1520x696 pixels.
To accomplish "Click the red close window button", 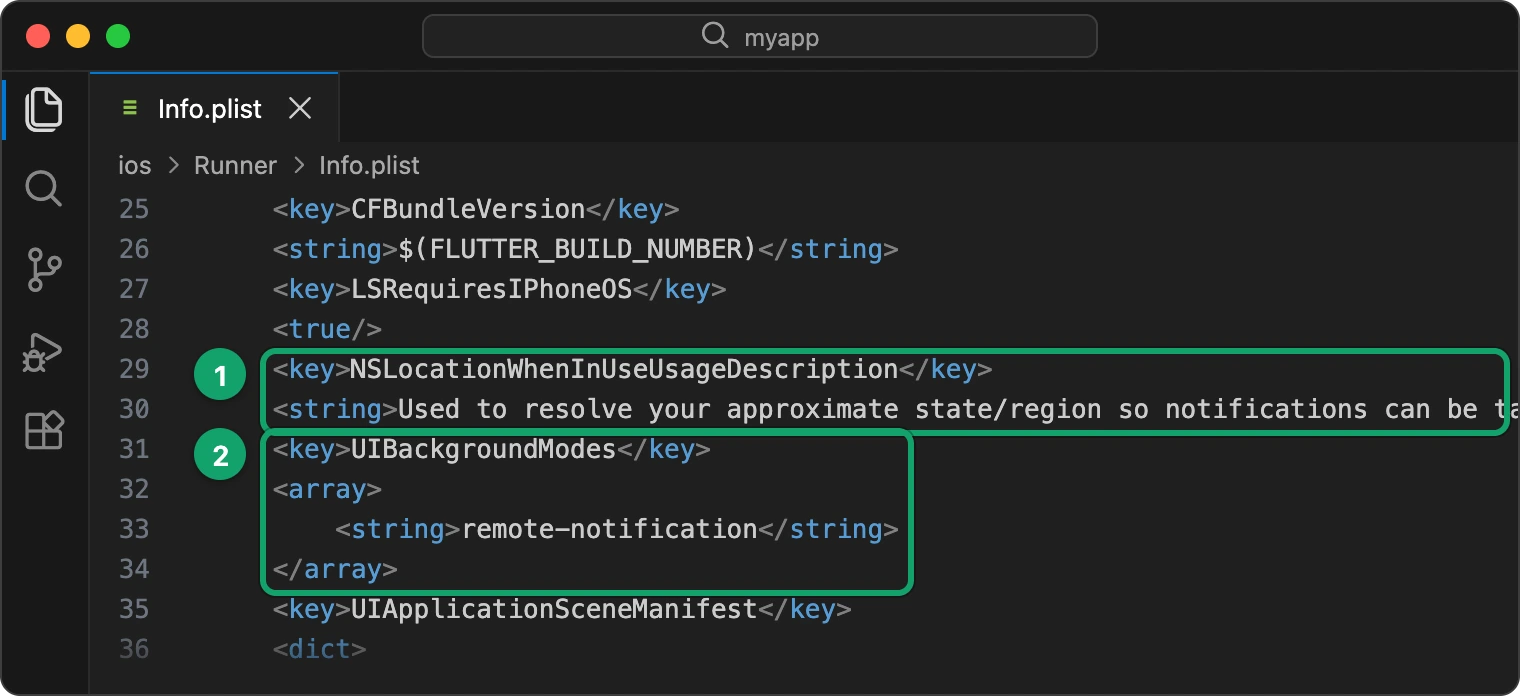I will 38,37.
